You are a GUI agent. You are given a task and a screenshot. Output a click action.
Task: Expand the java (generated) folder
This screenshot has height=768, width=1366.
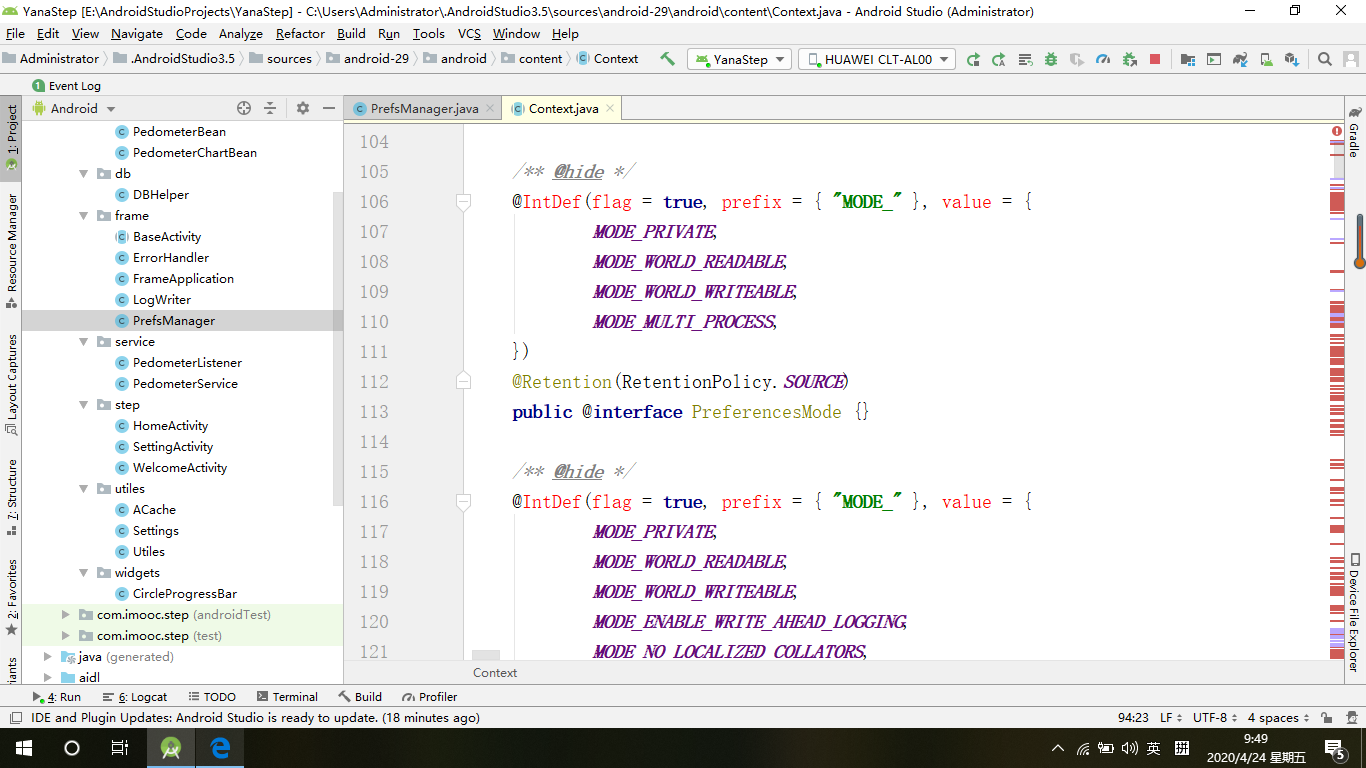(x=48, y=656)
